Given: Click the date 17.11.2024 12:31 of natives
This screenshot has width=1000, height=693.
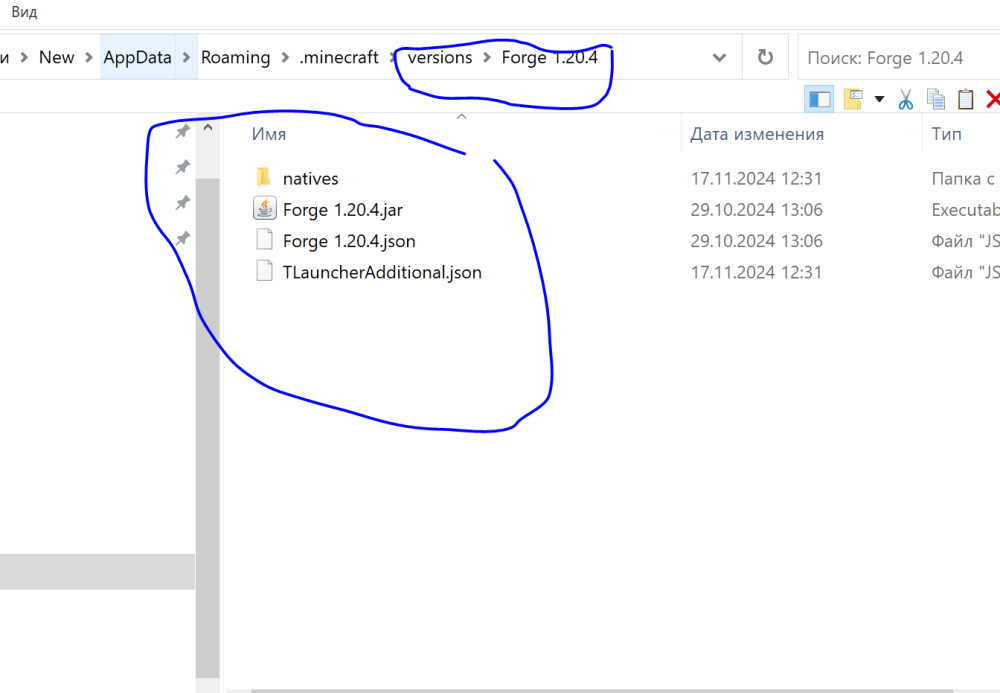Looking at the screenshot, I should 756,179.
